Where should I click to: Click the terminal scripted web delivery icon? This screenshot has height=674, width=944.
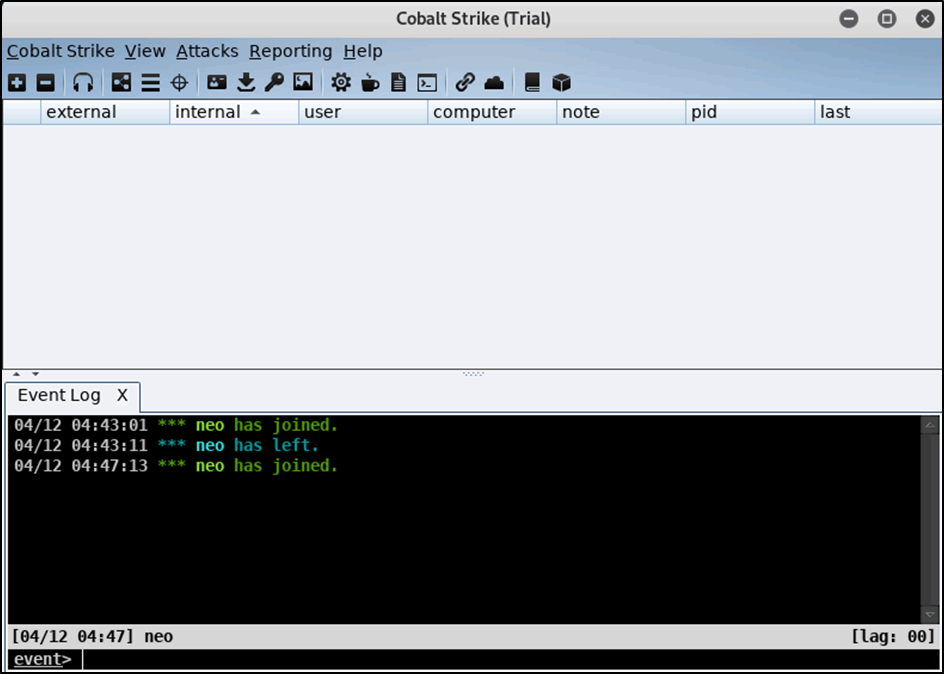click(x=427, y=82)
